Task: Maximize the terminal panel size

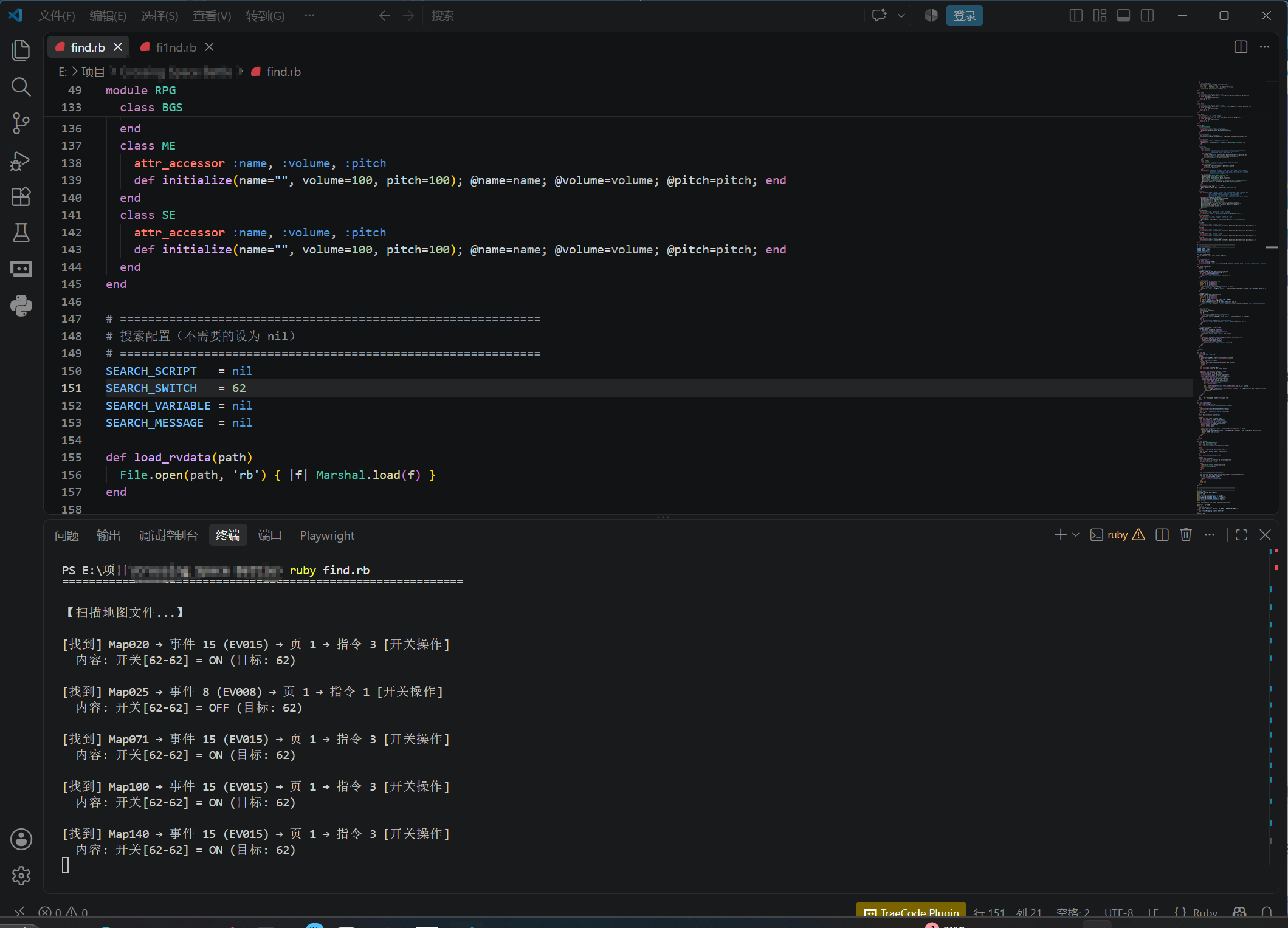Action: (1242, 535)
